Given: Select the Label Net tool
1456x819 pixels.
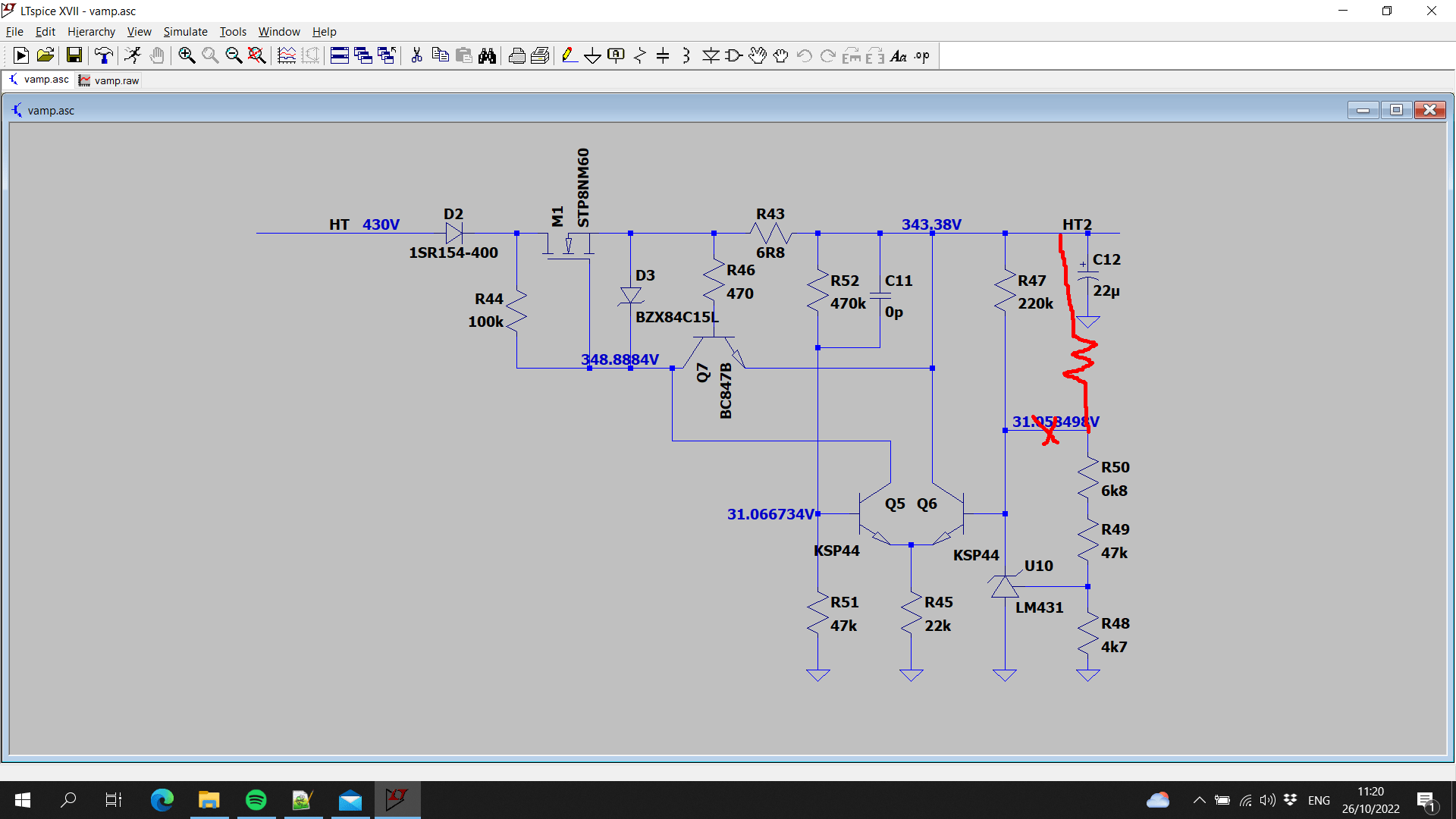Looking at the screenshot, I should [617, 55].
